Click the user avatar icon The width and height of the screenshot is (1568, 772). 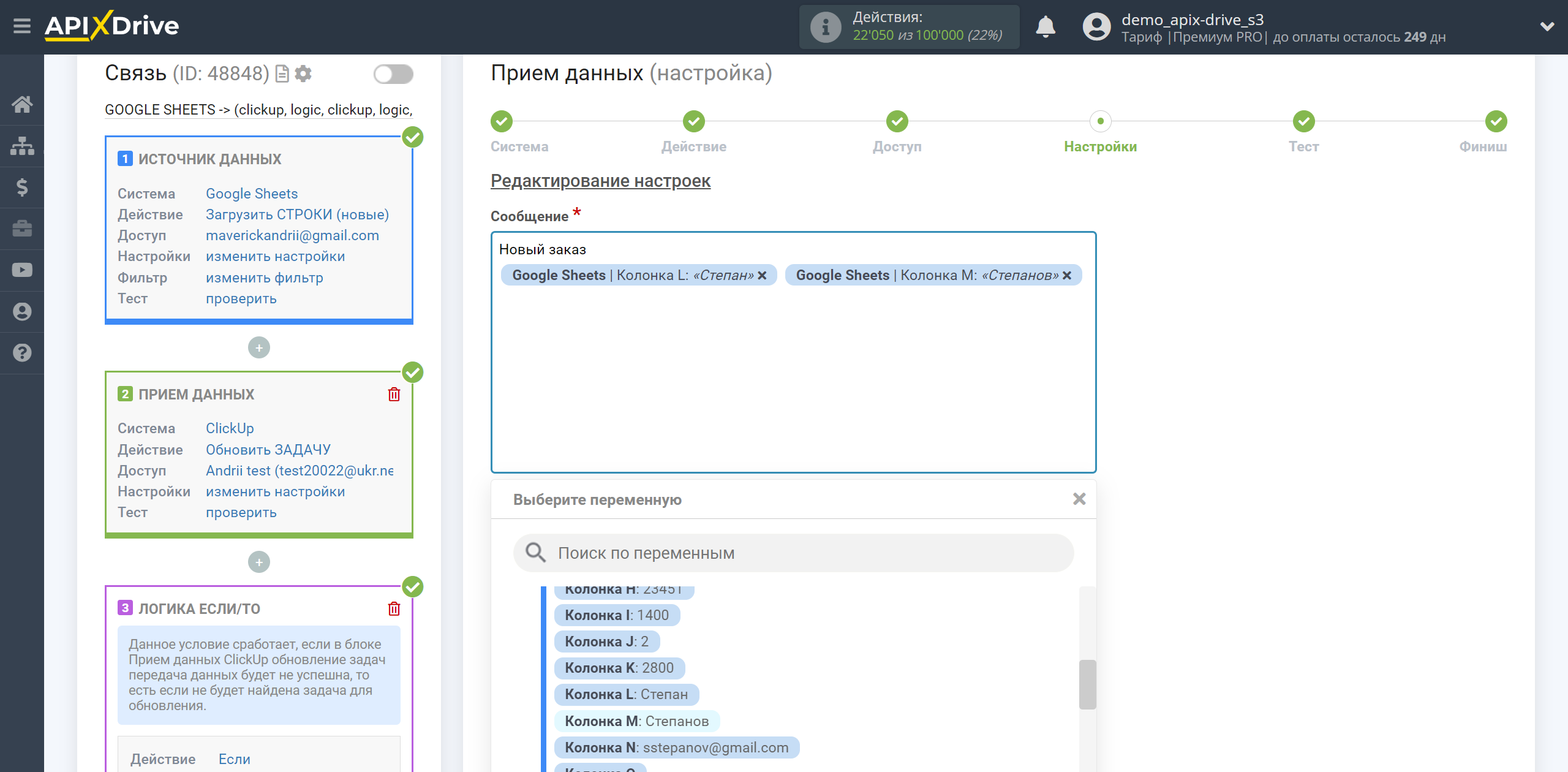click(1096, 27)
